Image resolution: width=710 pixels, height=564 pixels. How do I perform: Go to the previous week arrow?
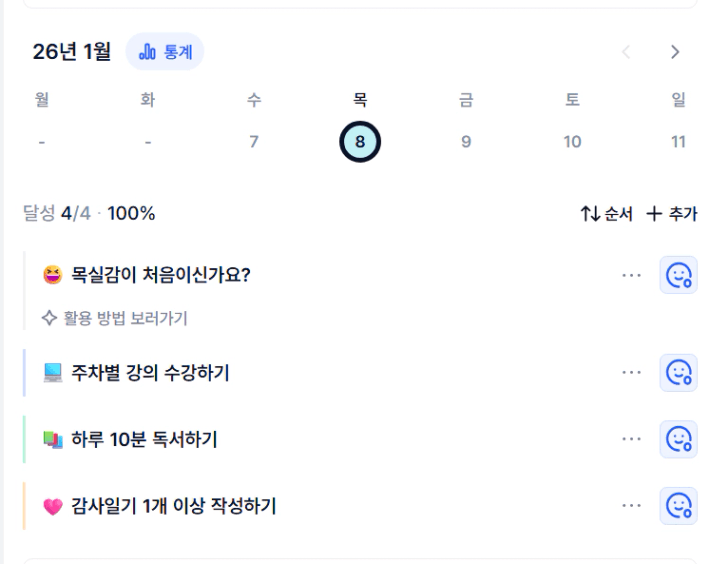pos(627,52)
